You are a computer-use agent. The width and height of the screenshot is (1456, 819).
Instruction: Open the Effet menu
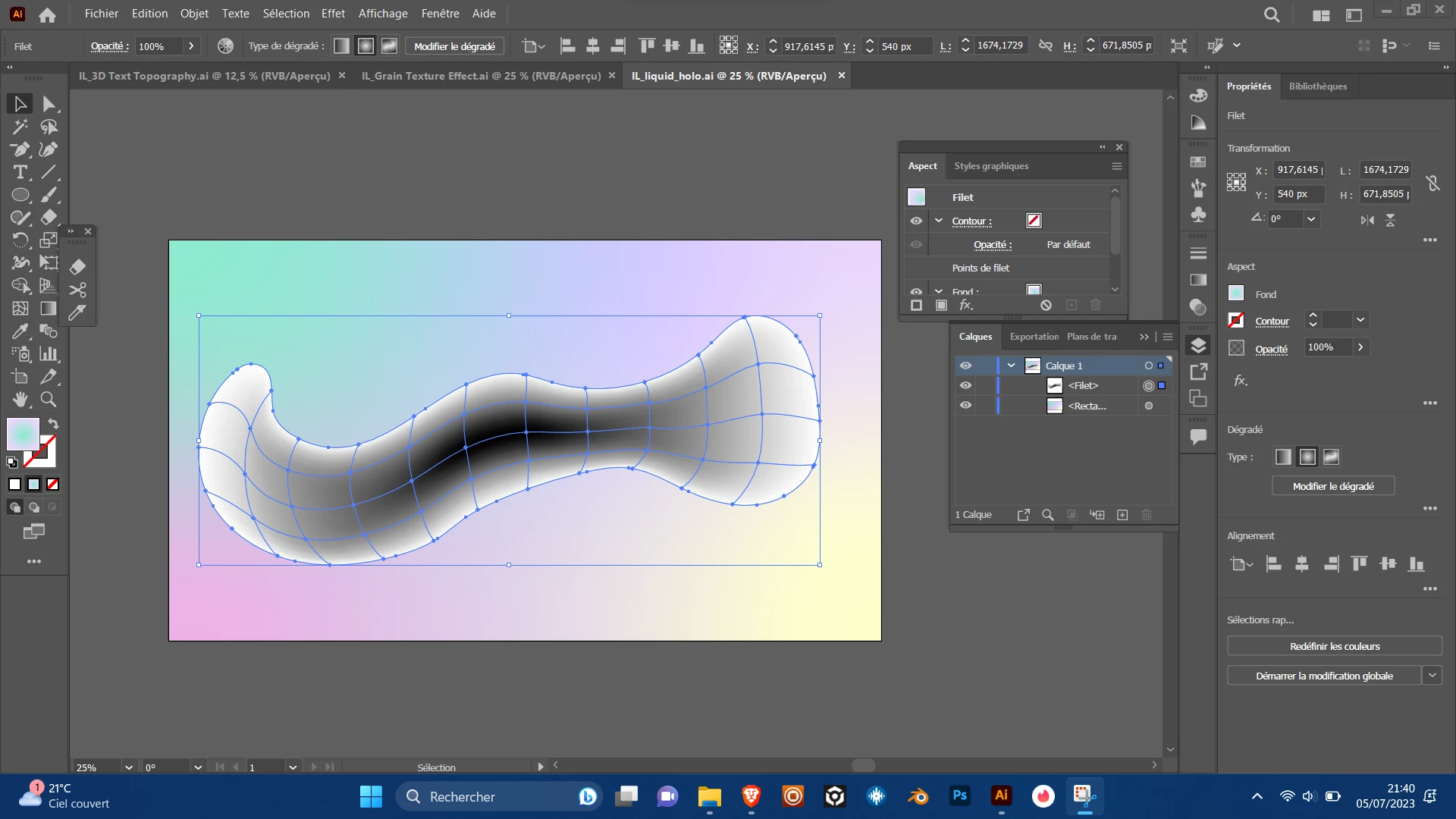333,14
